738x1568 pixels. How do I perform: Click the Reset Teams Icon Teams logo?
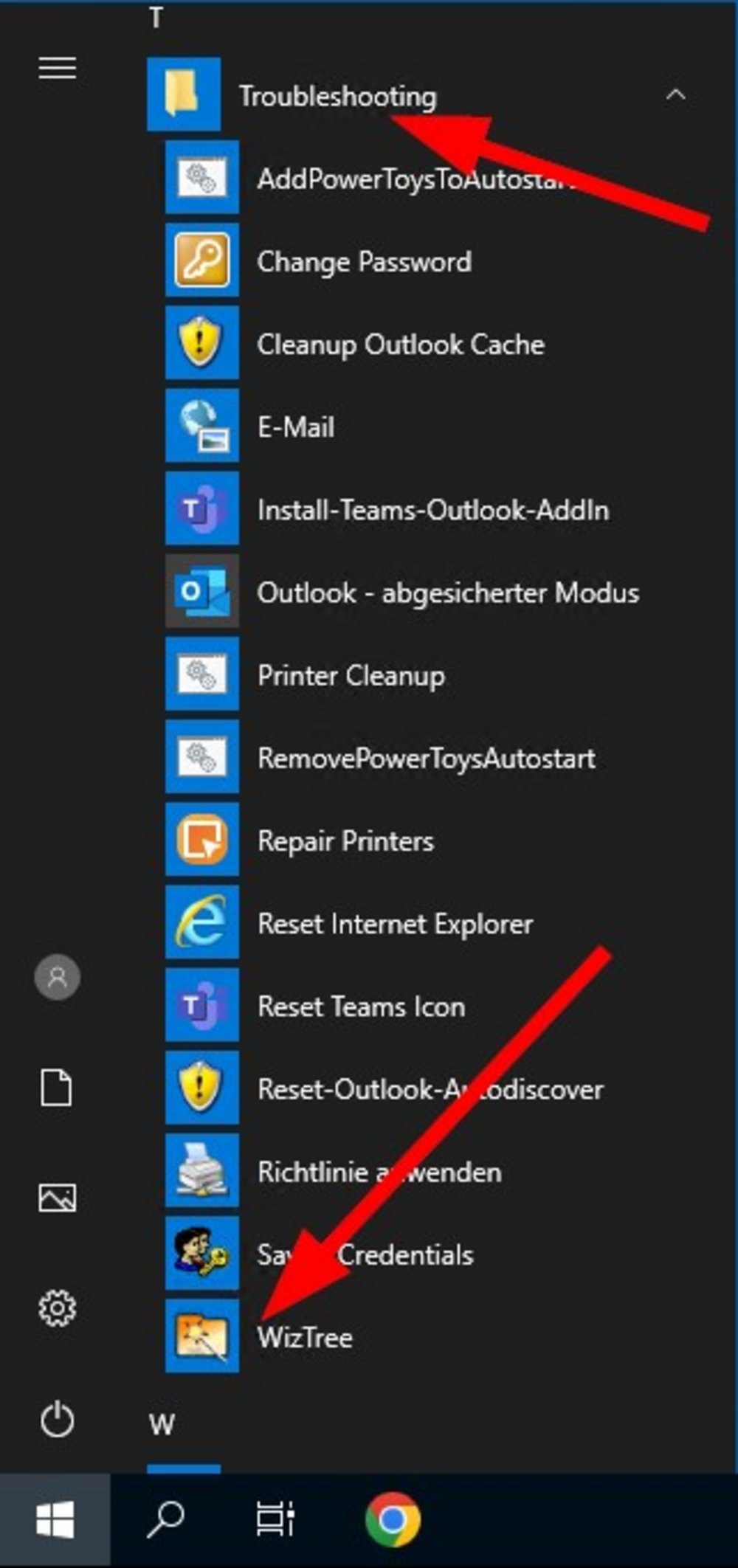[202, 1004]
